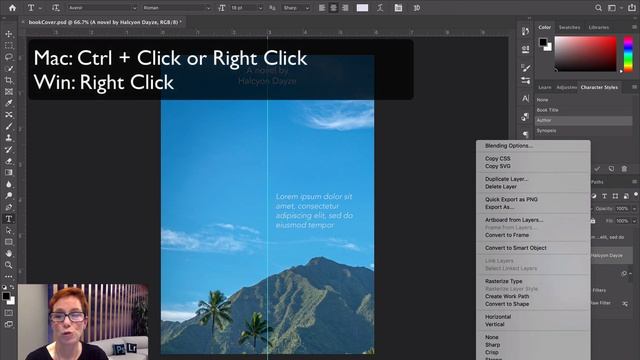
Task: Select the Pen tool
Action: tap(9, 207)
